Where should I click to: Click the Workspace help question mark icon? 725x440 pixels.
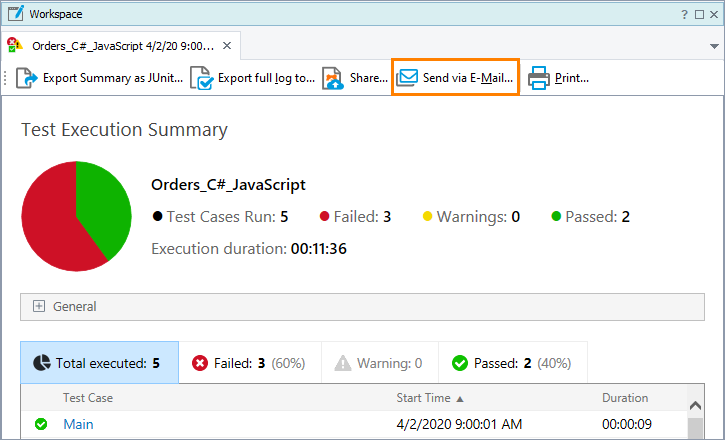point(685,14)
